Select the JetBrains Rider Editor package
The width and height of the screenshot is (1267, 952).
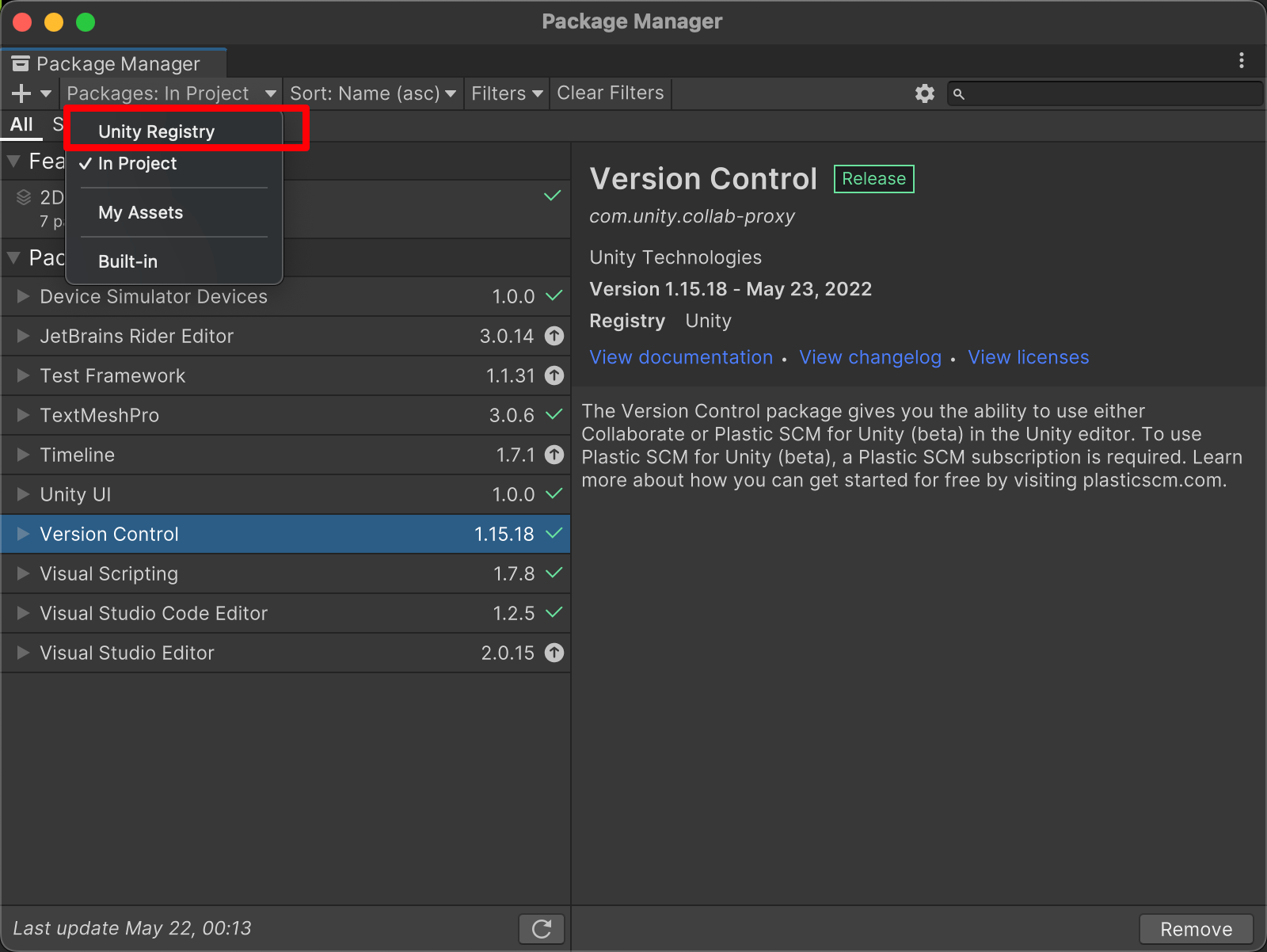(x=285, y=336)
